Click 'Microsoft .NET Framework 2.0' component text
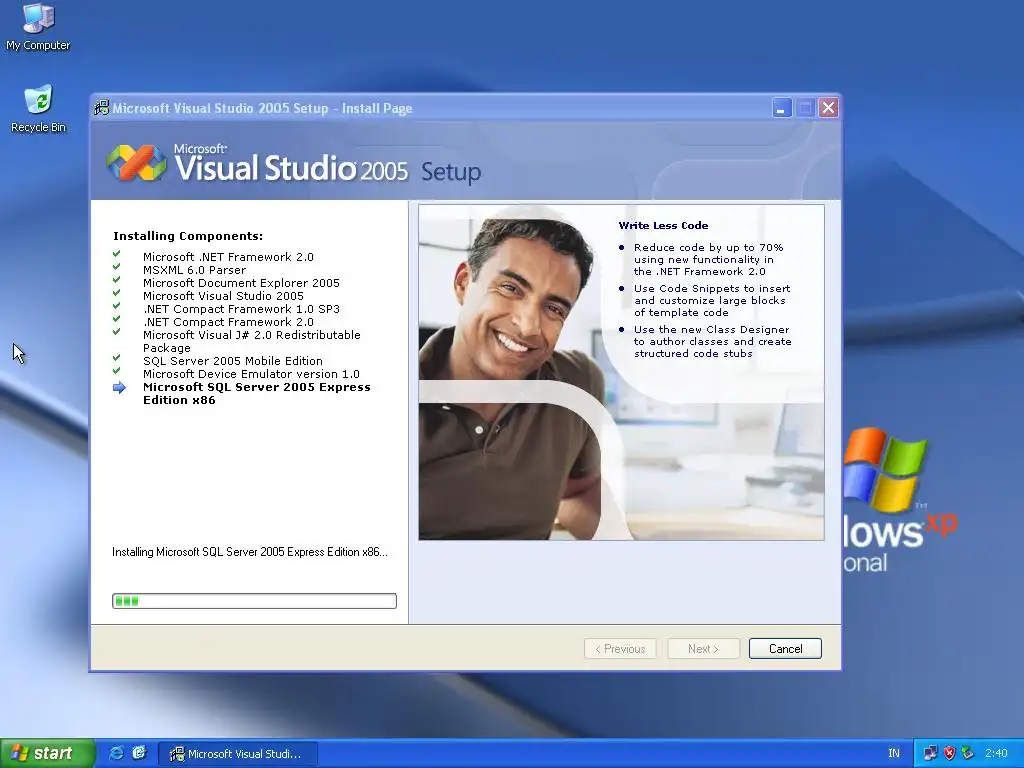This screenshot has height=768, width=1024. point(228,257)
